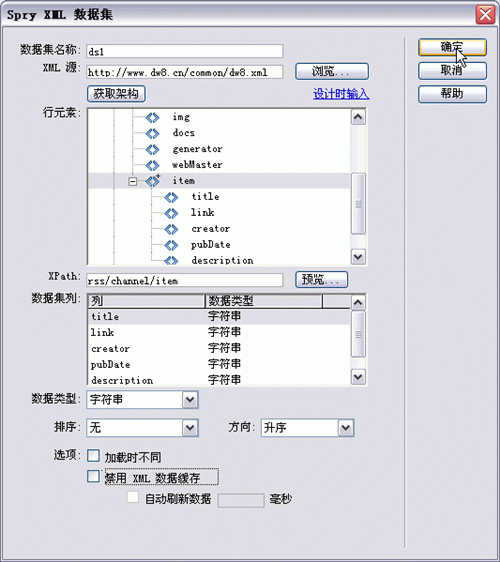Click the creator child node icon

tap(171, 229)
